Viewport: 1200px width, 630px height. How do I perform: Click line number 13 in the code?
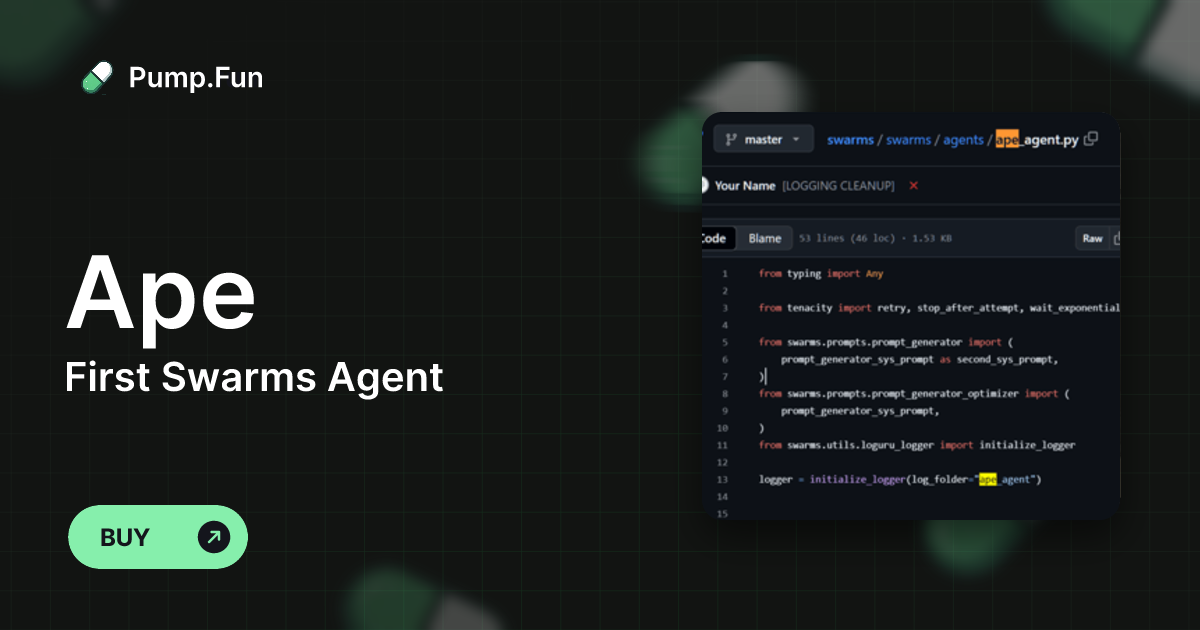click(721, 479)
